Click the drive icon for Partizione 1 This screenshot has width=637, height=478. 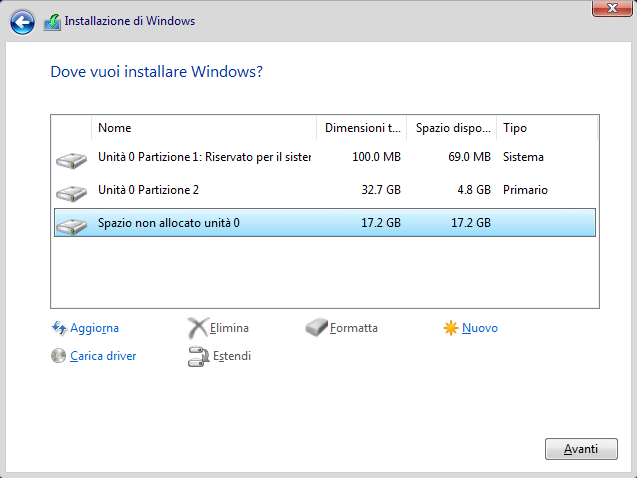click(72, 160)
